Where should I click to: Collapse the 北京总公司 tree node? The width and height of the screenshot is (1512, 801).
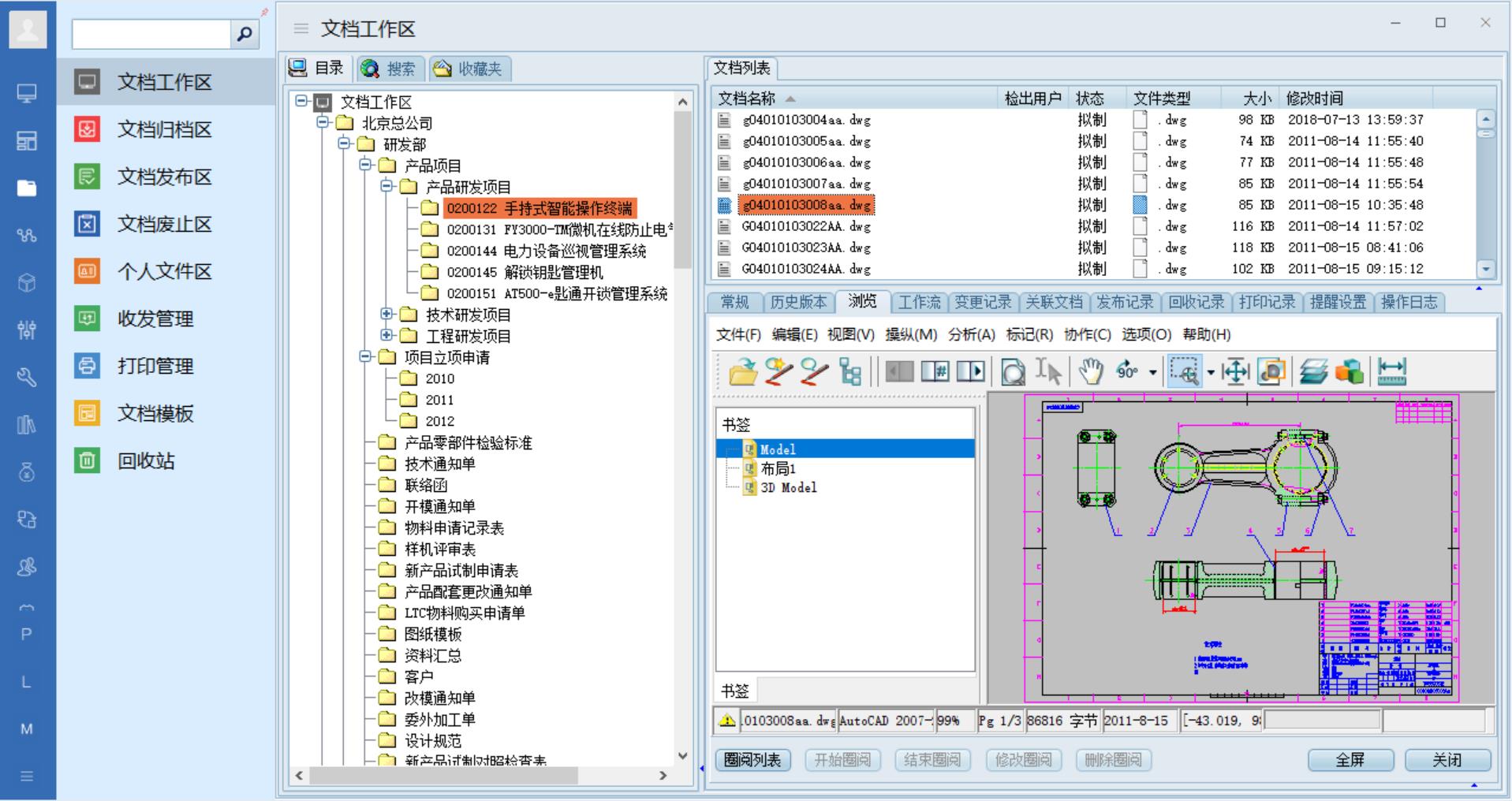pyautogui.click(x=323, y=122)
